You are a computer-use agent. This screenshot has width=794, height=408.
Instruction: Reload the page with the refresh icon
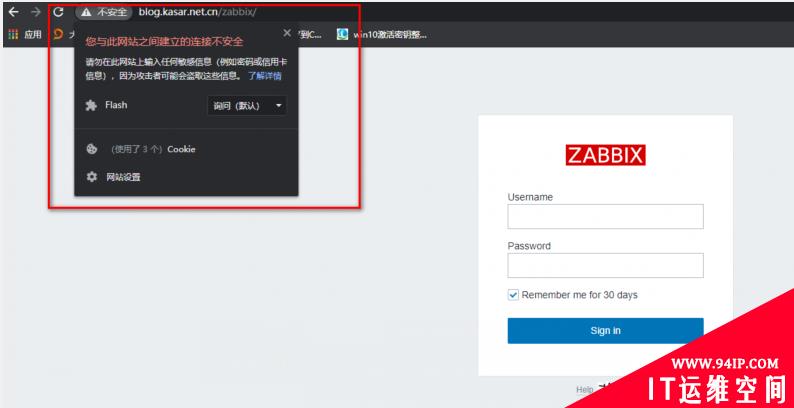point(58,12)
